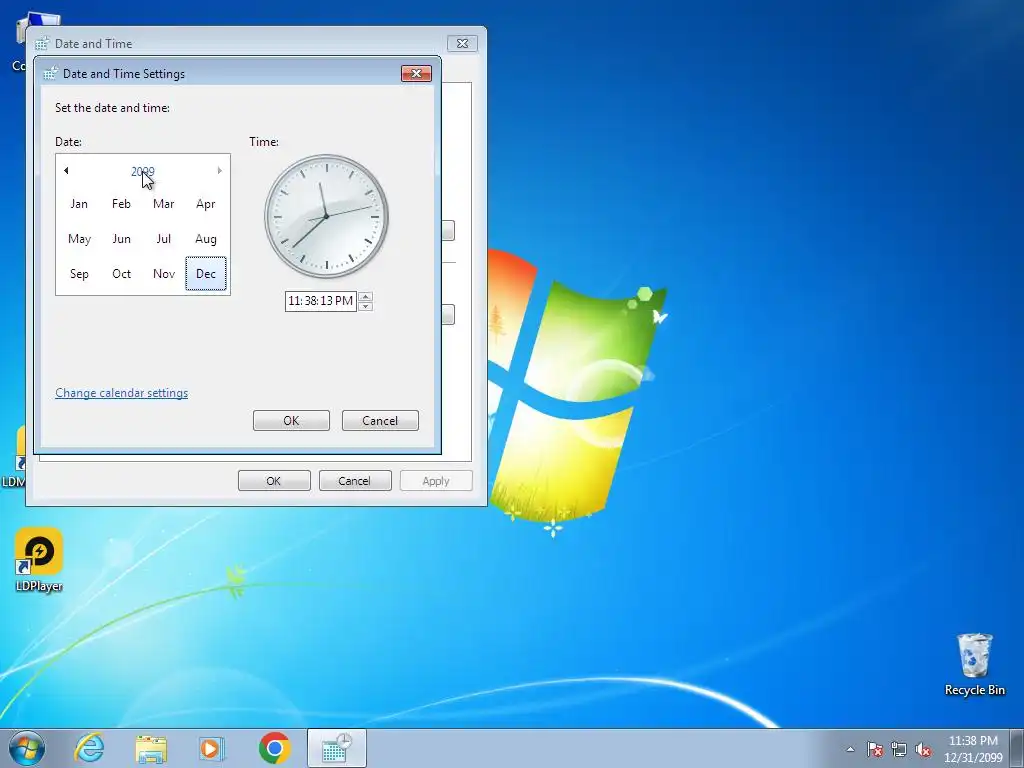Click Show desktop button at taskbar end

[x=1017, y=748]
